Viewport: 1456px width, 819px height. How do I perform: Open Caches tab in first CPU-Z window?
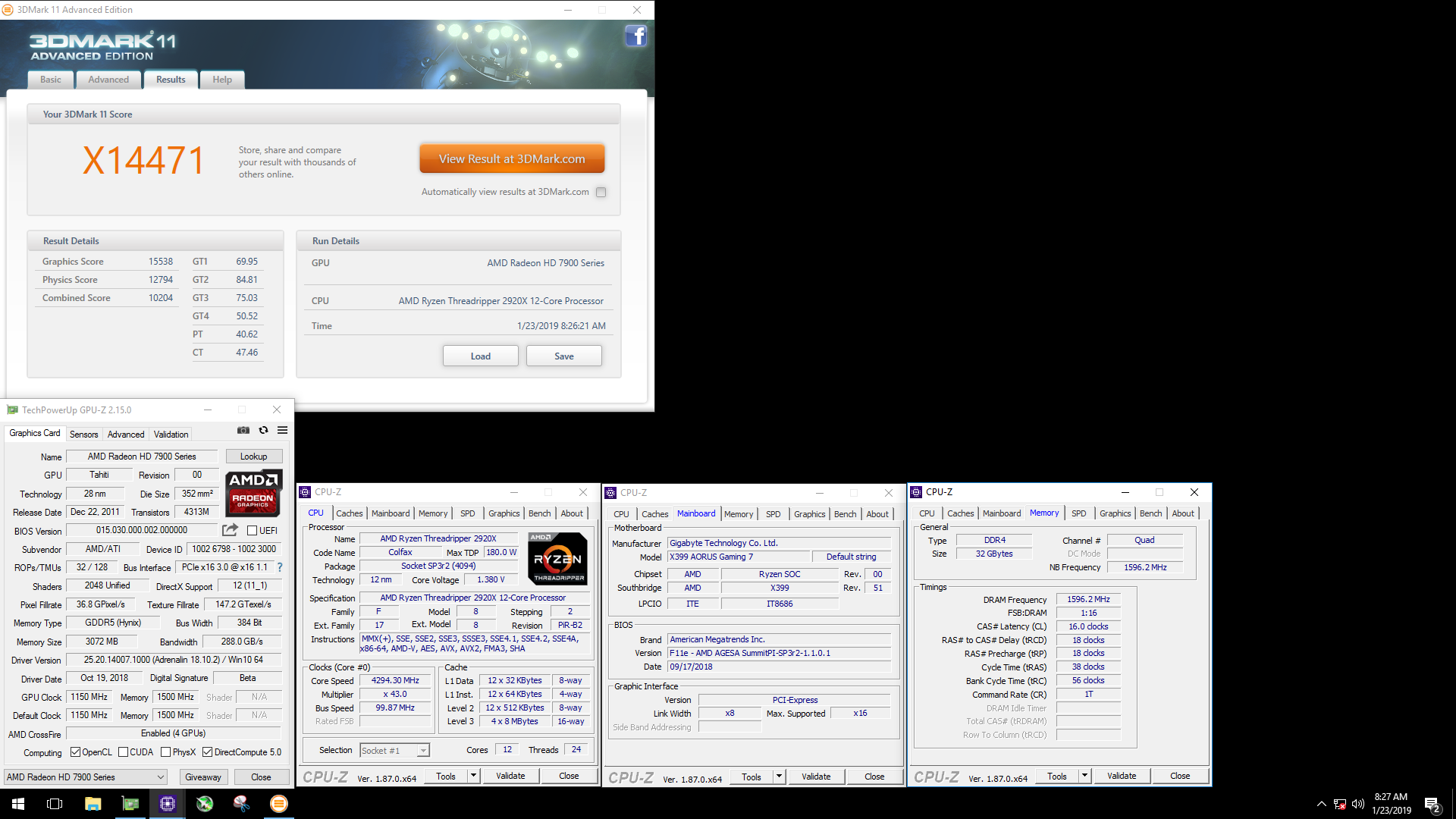coord(350,513)
